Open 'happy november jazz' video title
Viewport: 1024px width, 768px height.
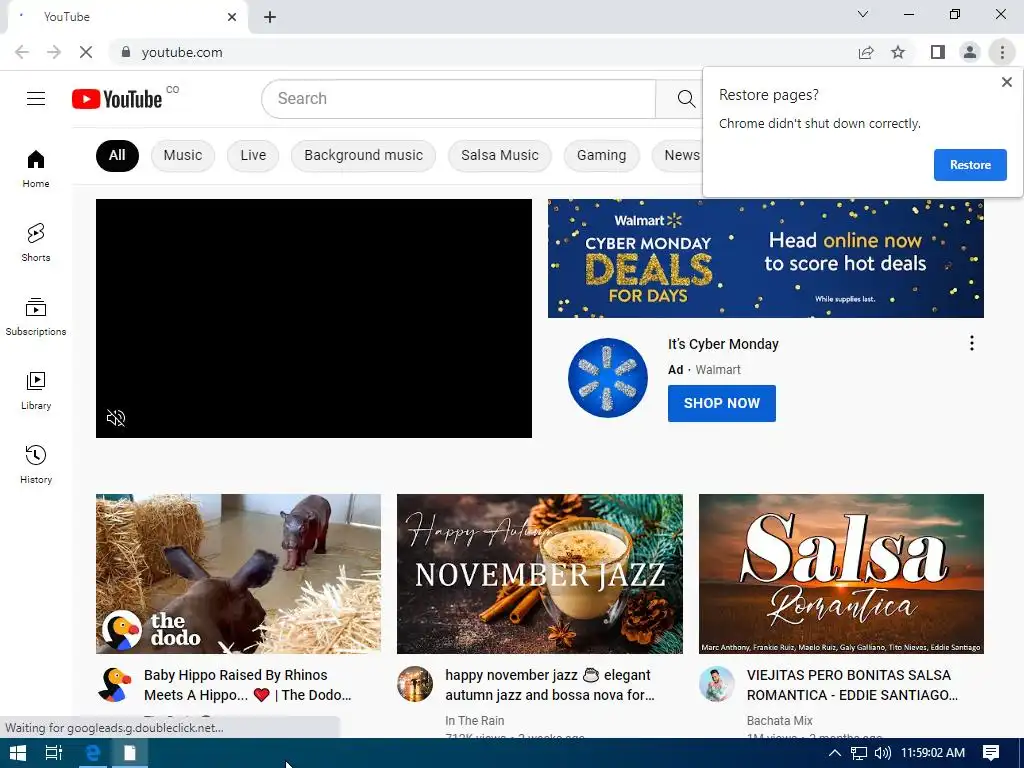pos(550,684)
